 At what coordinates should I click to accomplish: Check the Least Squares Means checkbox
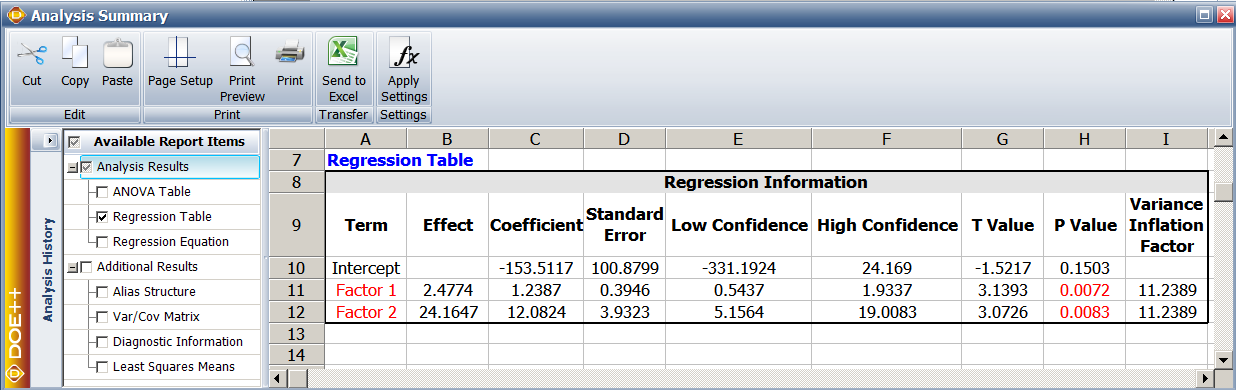(102, 367)
